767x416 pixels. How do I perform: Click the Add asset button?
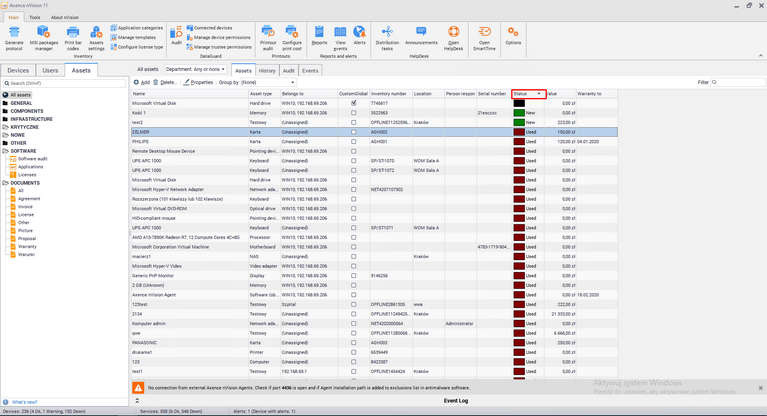pyautogui.click(x=142, y=83)
